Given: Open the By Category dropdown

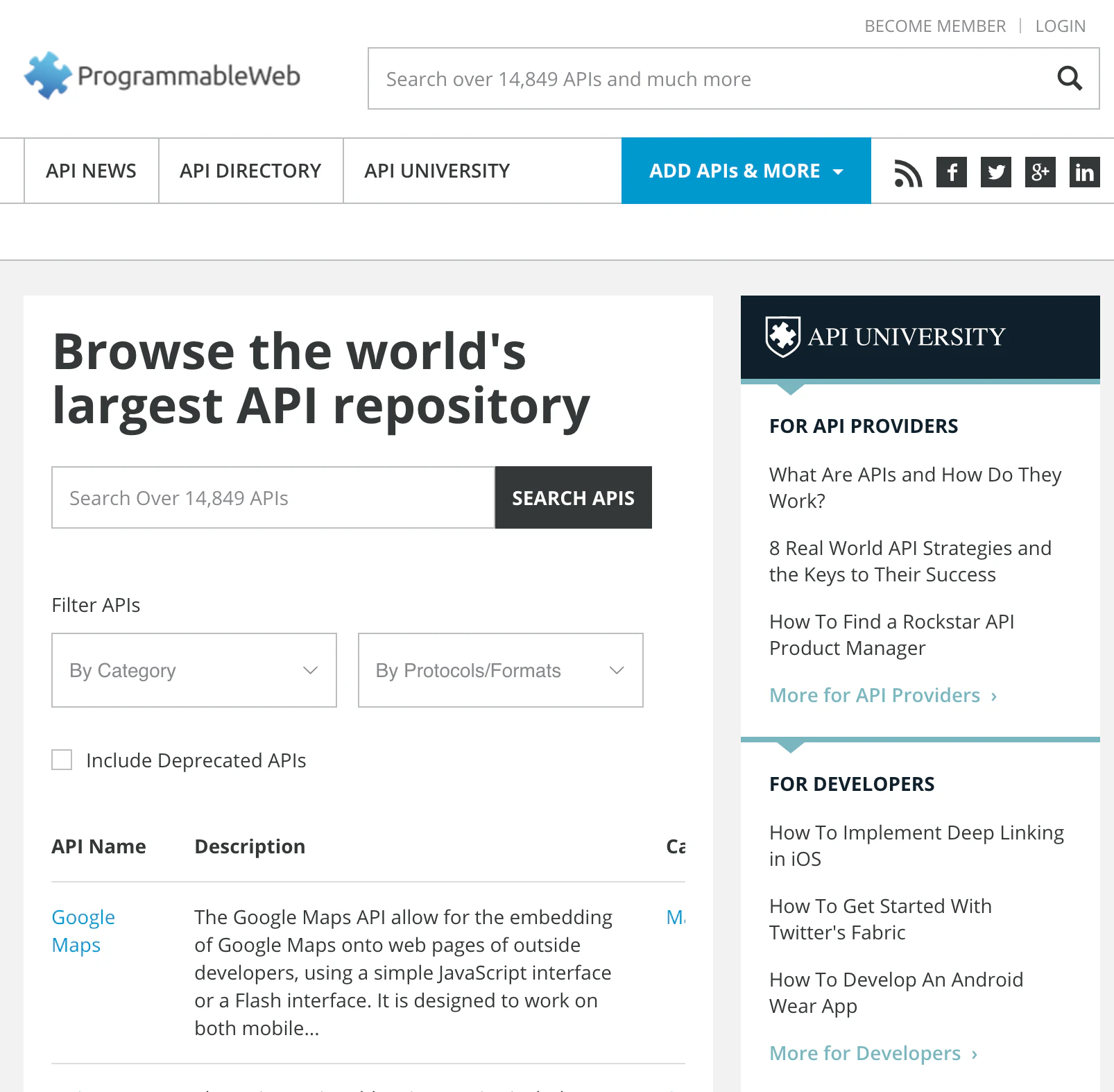Looking at the screenshot, I should (x=194, y=670).
